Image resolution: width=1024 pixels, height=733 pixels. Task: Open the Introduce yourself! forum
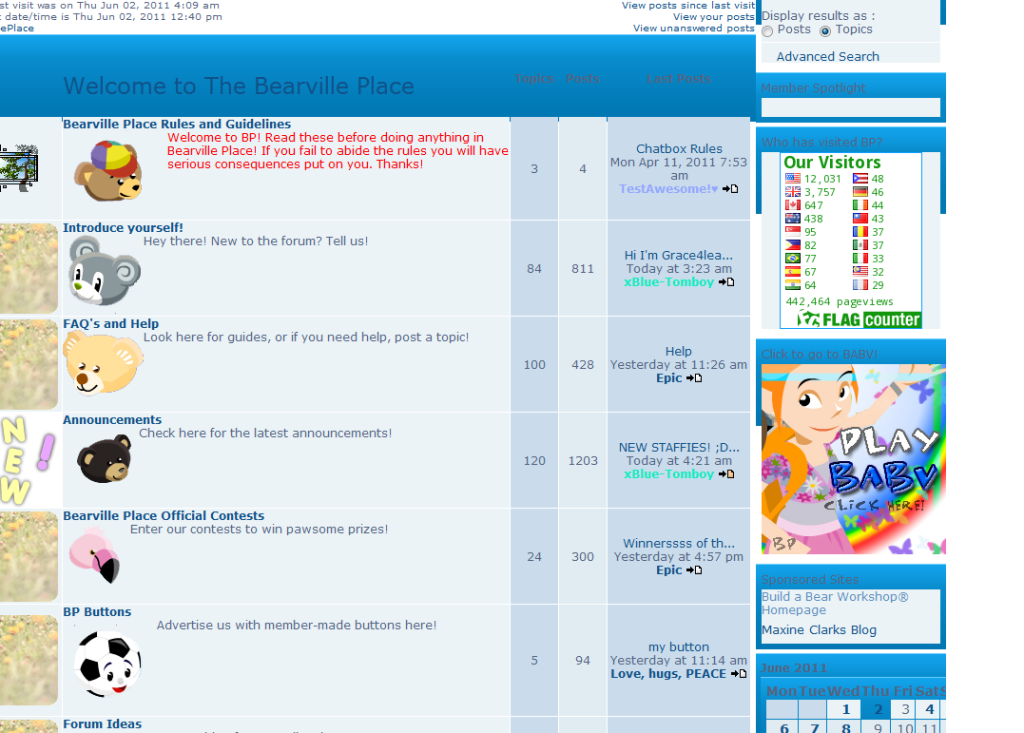click(x=123, y=228)
